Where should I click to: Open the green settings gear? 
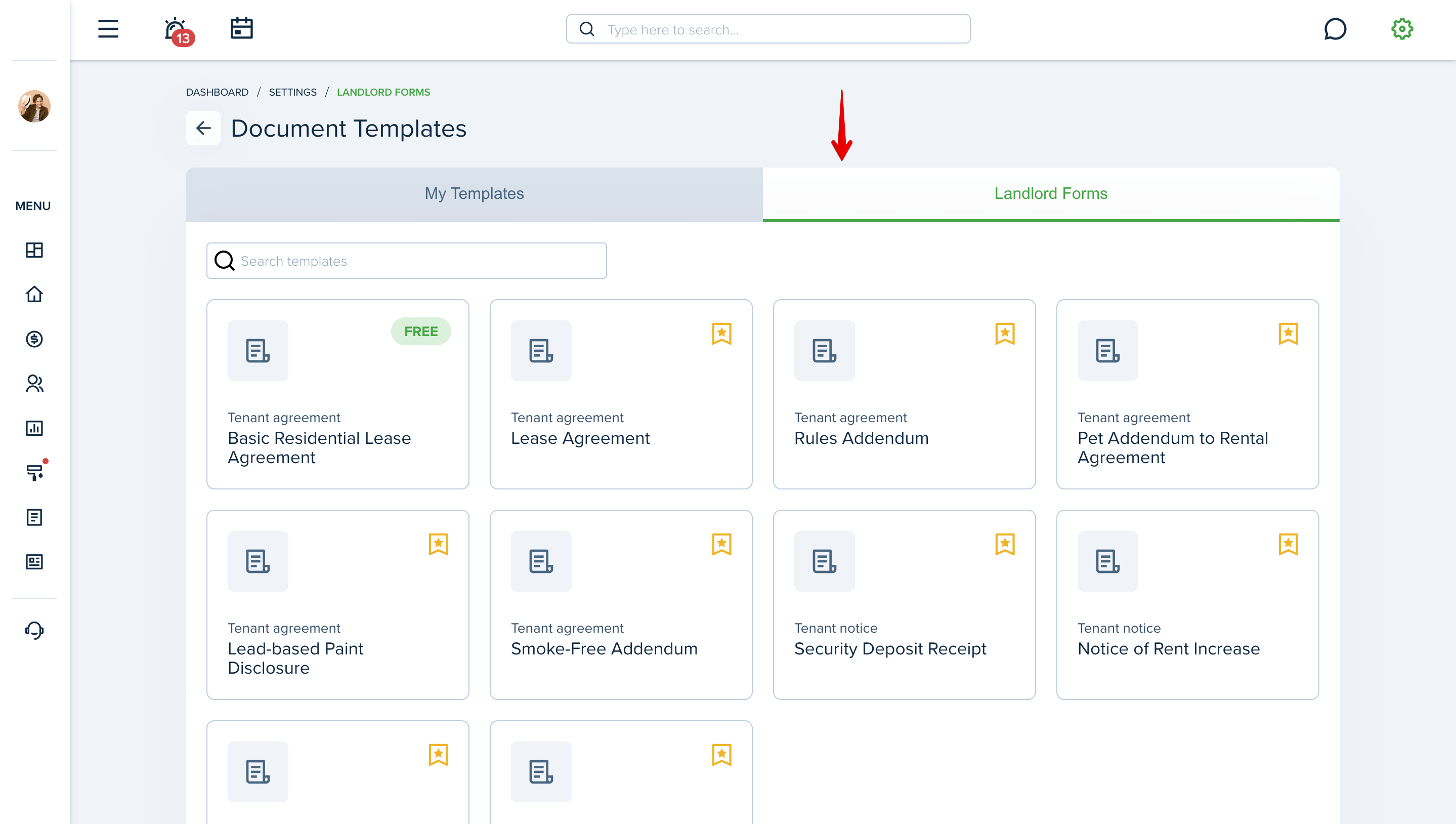(x=1402, y=29)
